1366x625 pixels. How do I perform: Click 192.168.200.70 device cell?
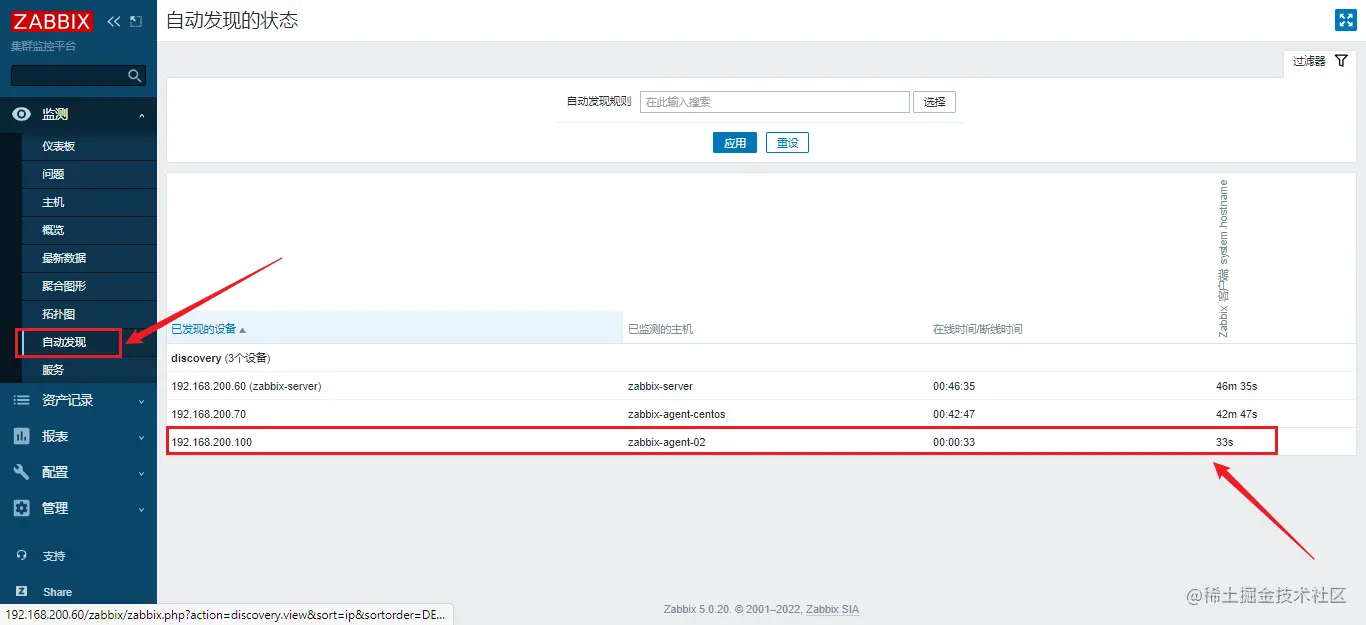point(208,414)
